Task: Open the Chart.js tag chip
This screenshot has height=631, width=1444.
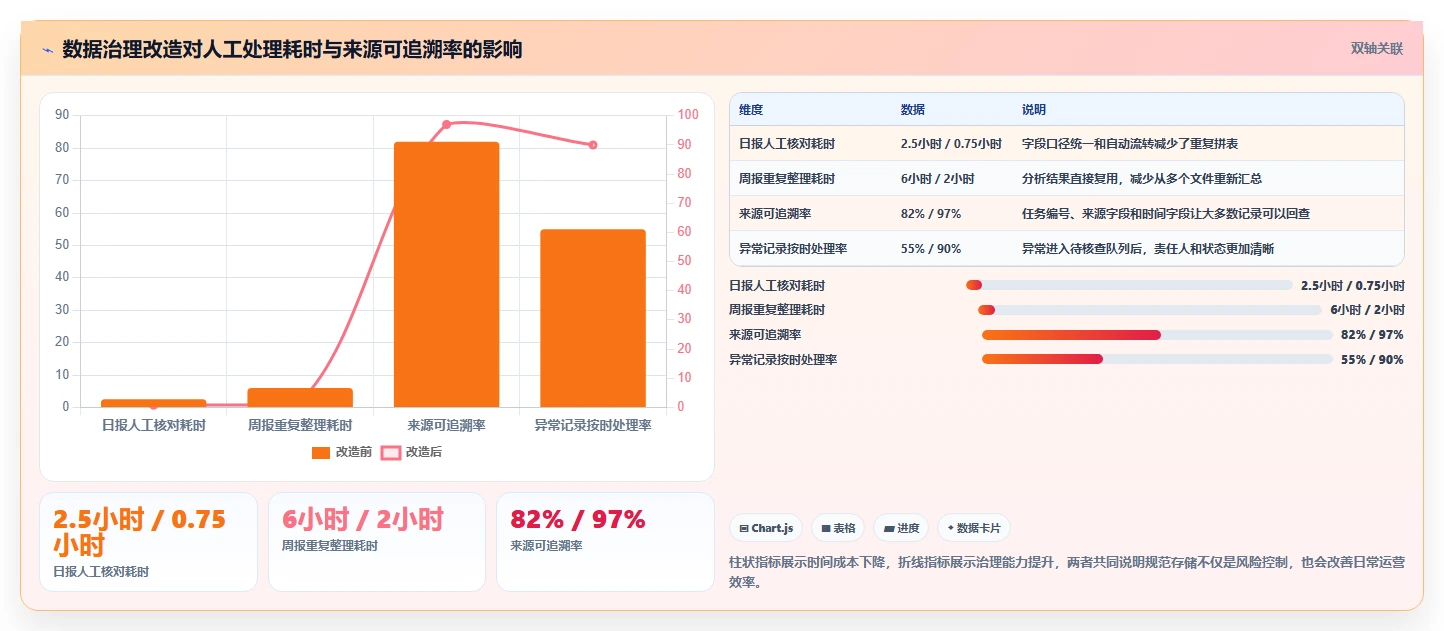Action: click(x=766, y=528)
